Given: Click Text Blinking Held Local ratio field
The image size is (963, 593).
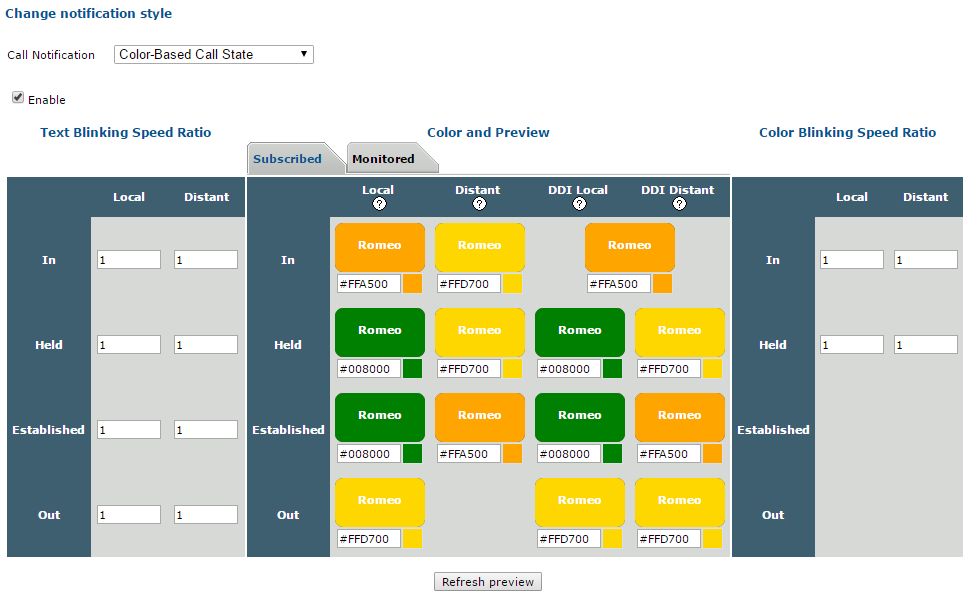Looking at the screenshot, I should click(129, 344).
